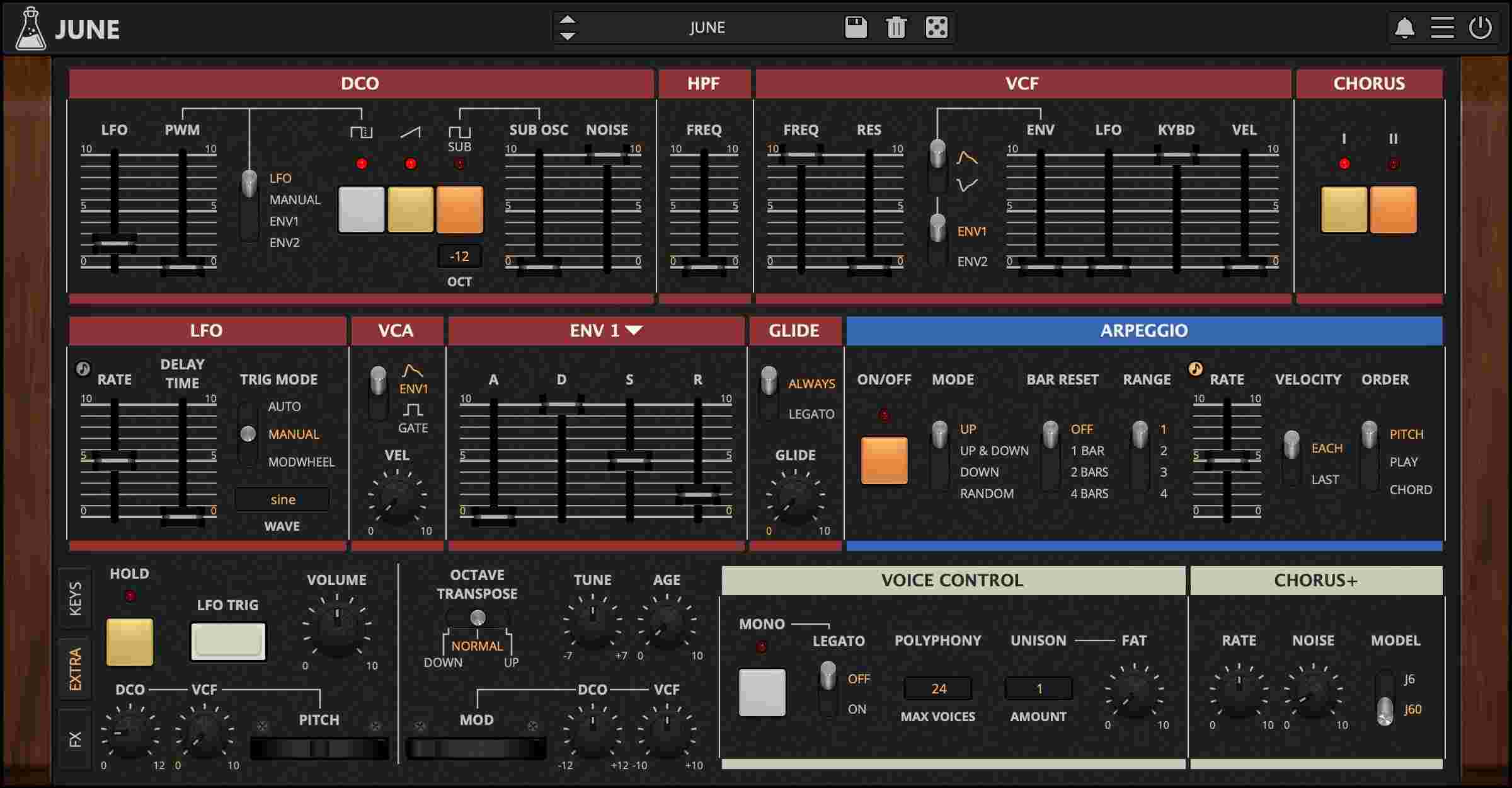The width and height of the screenshot is (1512, 788).
Task: Switch to the KEYS tab
Action: (75, 598)
